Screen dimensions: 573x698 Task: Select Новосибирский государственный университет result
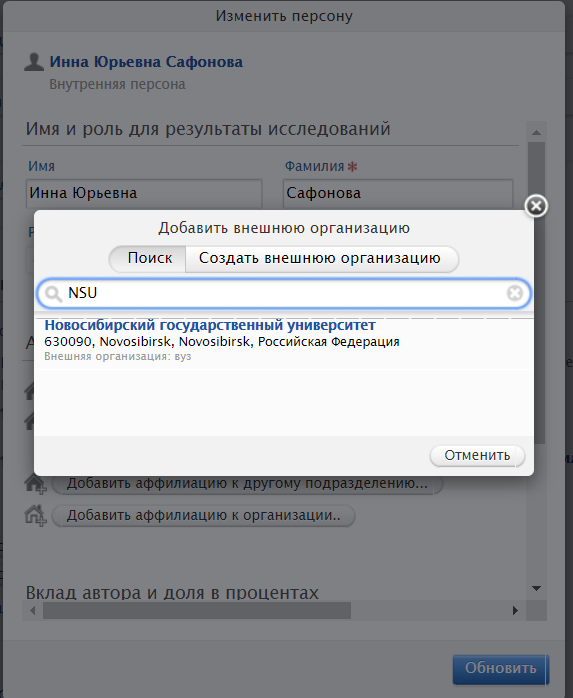point(284,340)
